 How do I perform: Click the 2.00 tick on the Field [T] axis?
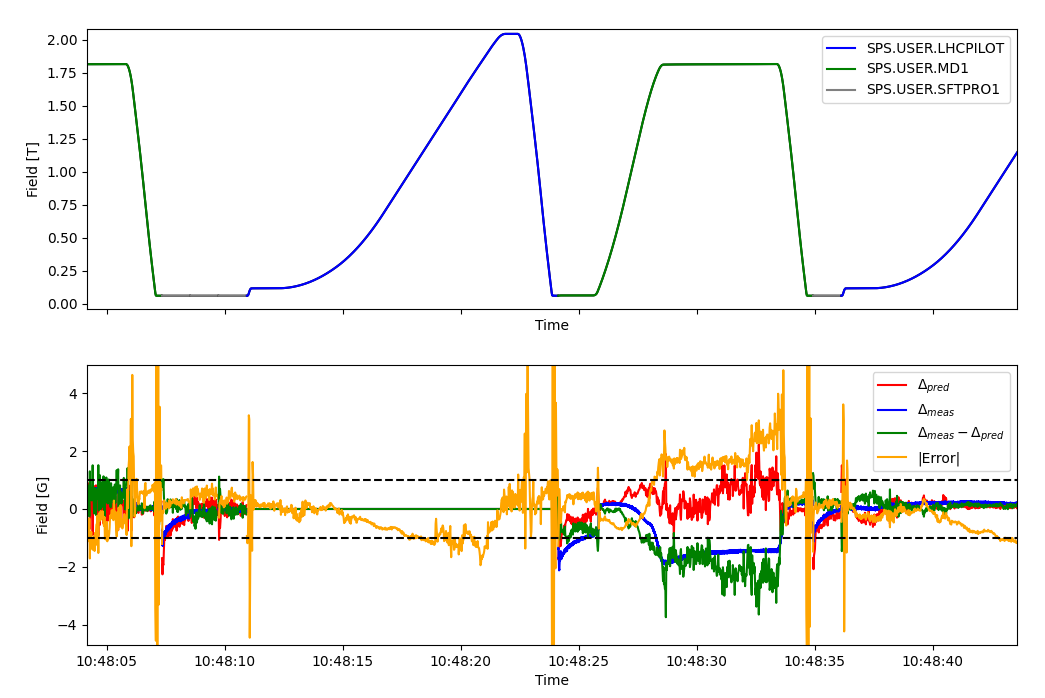point(63,40)
